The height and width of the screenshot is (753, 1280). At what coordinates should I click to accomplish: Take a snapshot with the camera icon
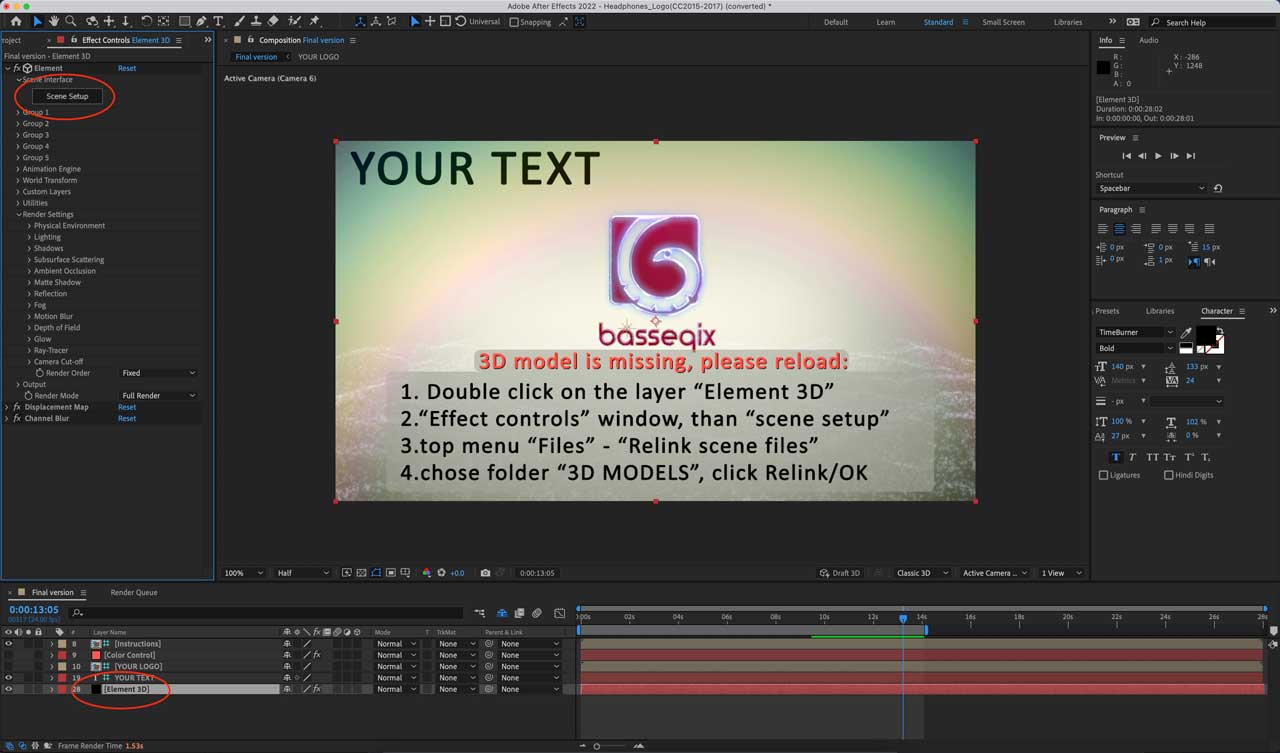pos(485,573)
